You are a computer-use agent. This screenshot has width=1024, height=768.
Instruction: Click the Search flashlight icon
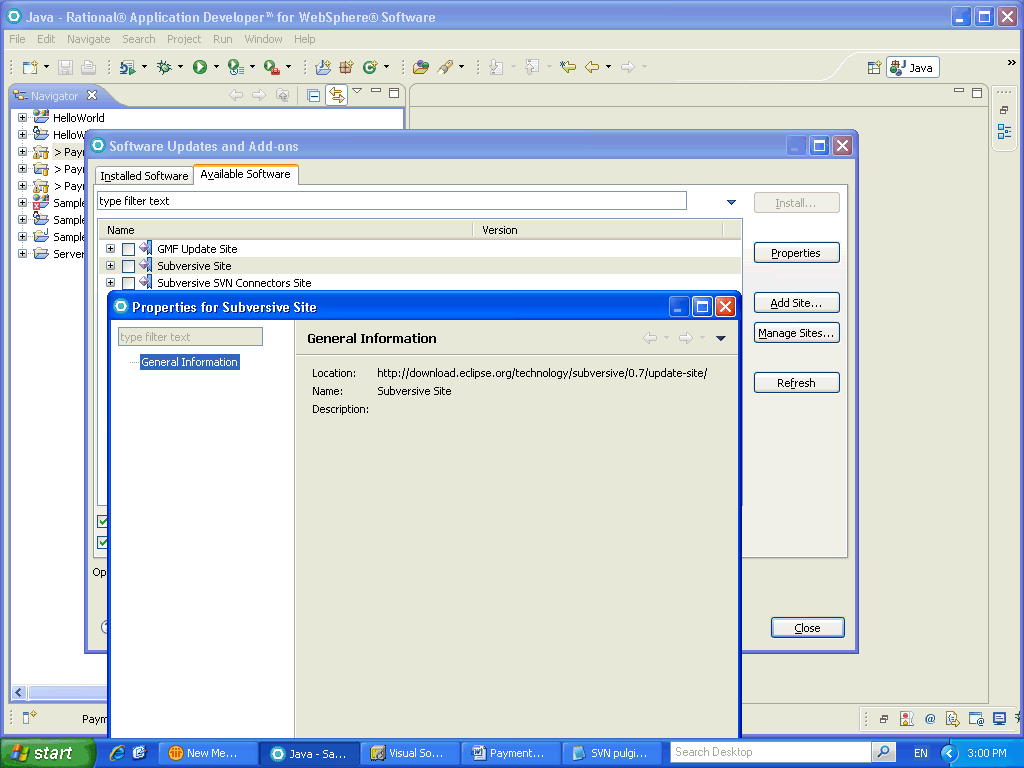pyautogui.click(x=445, y=67)
